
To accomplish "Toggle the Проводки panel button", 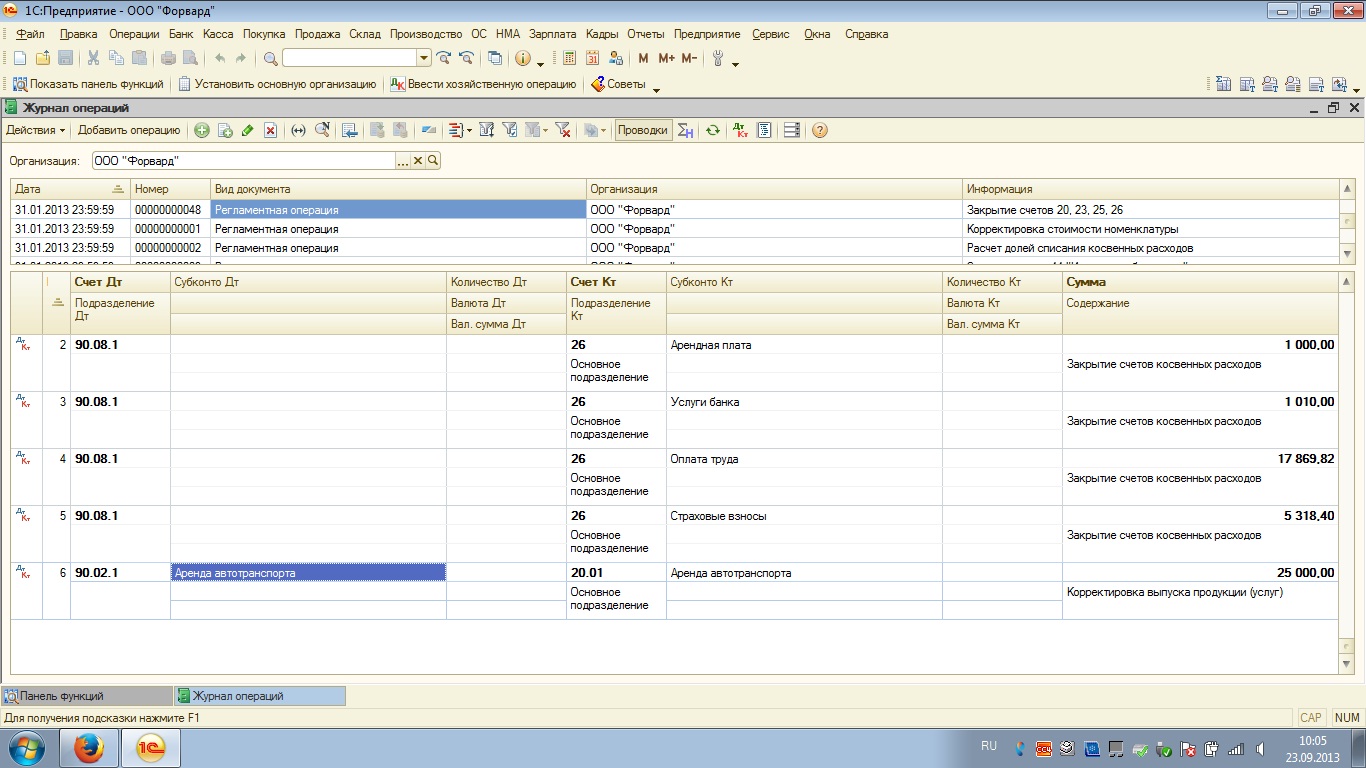I will click(x=642, y=130).
